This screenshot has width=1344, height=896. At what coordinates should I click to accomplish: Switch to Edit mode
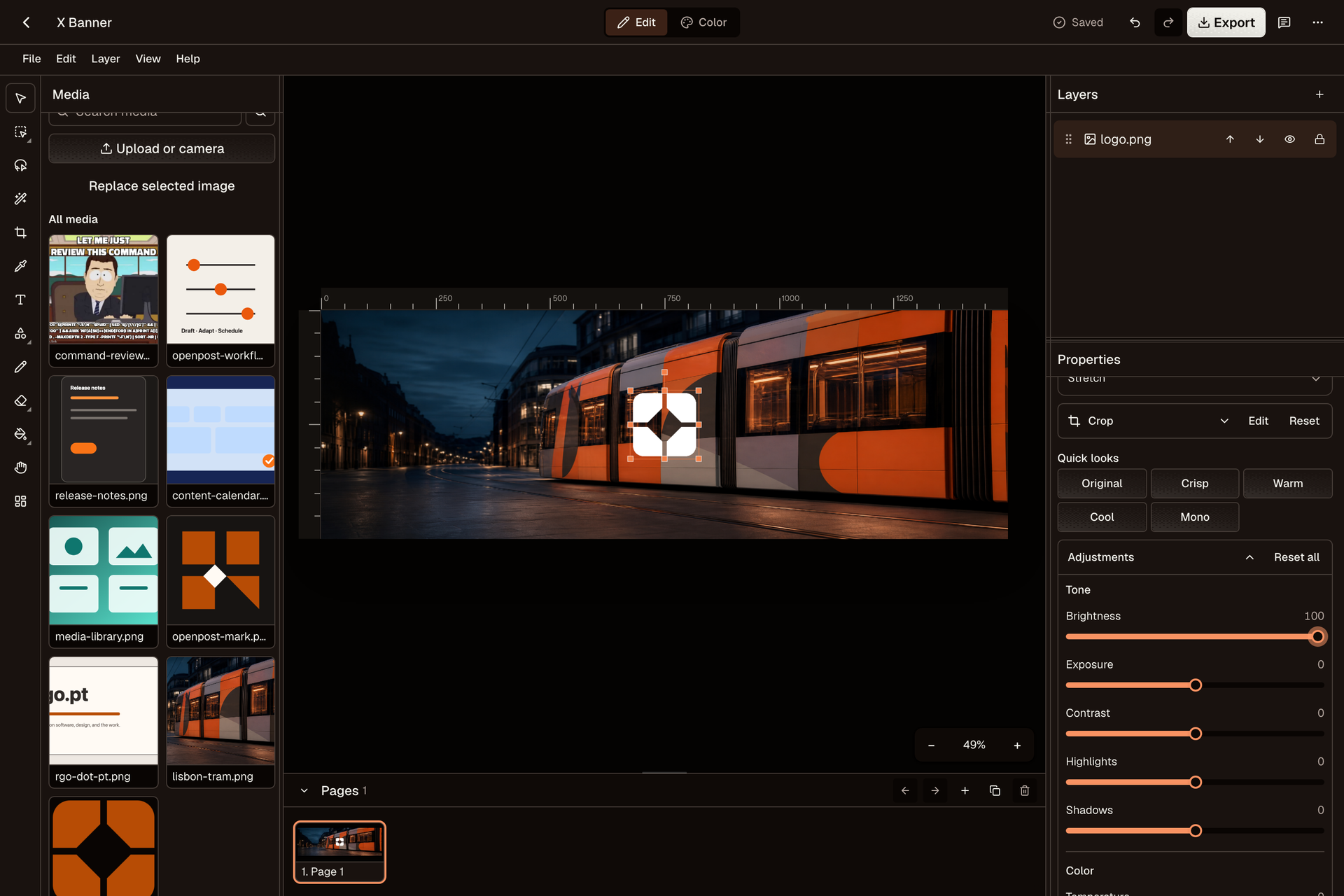click(x=636, y=22)
